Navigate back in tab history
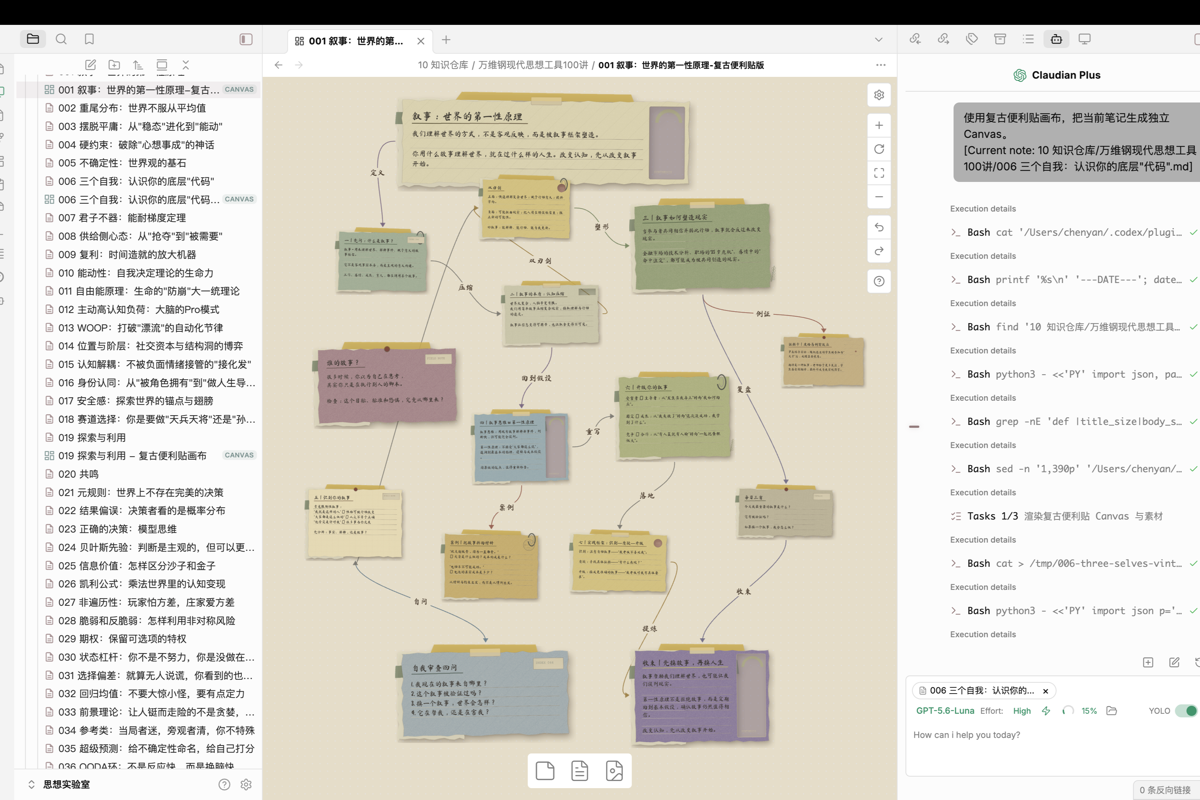 tap(279, 65)
